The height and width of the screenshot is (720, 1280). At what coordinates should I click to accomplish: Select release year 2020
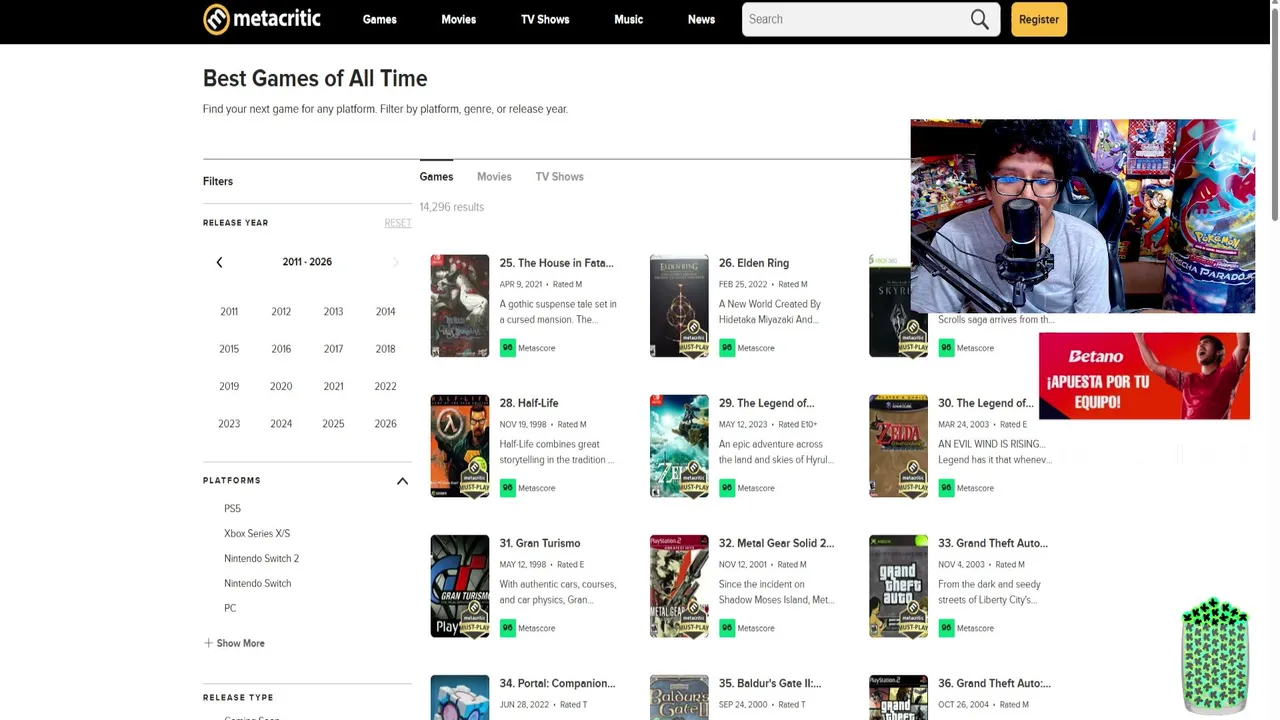pos(281,386)
